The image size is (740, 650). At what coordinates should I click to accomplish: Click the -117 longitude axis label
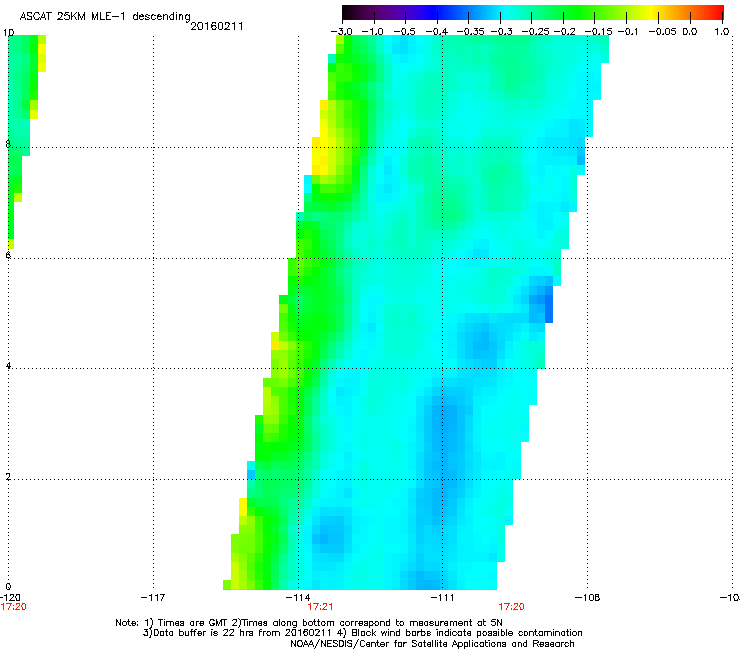153,598
